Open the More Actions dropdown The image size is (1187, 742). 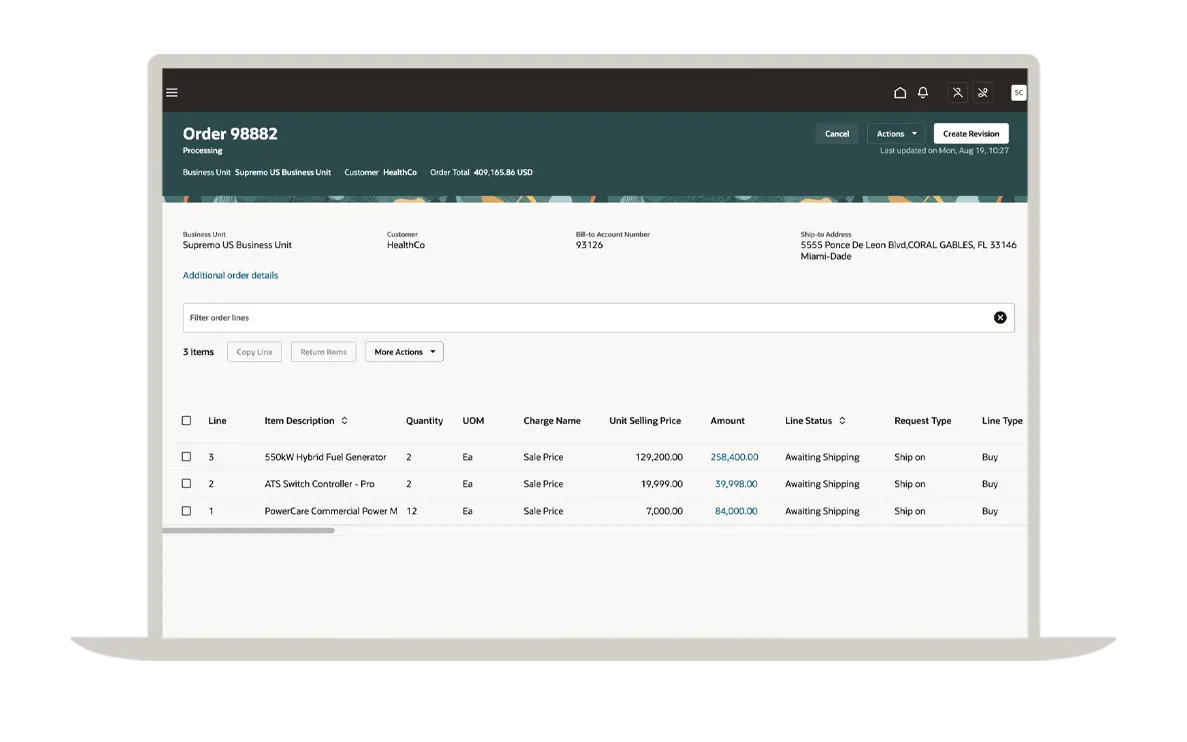[404, 352]
